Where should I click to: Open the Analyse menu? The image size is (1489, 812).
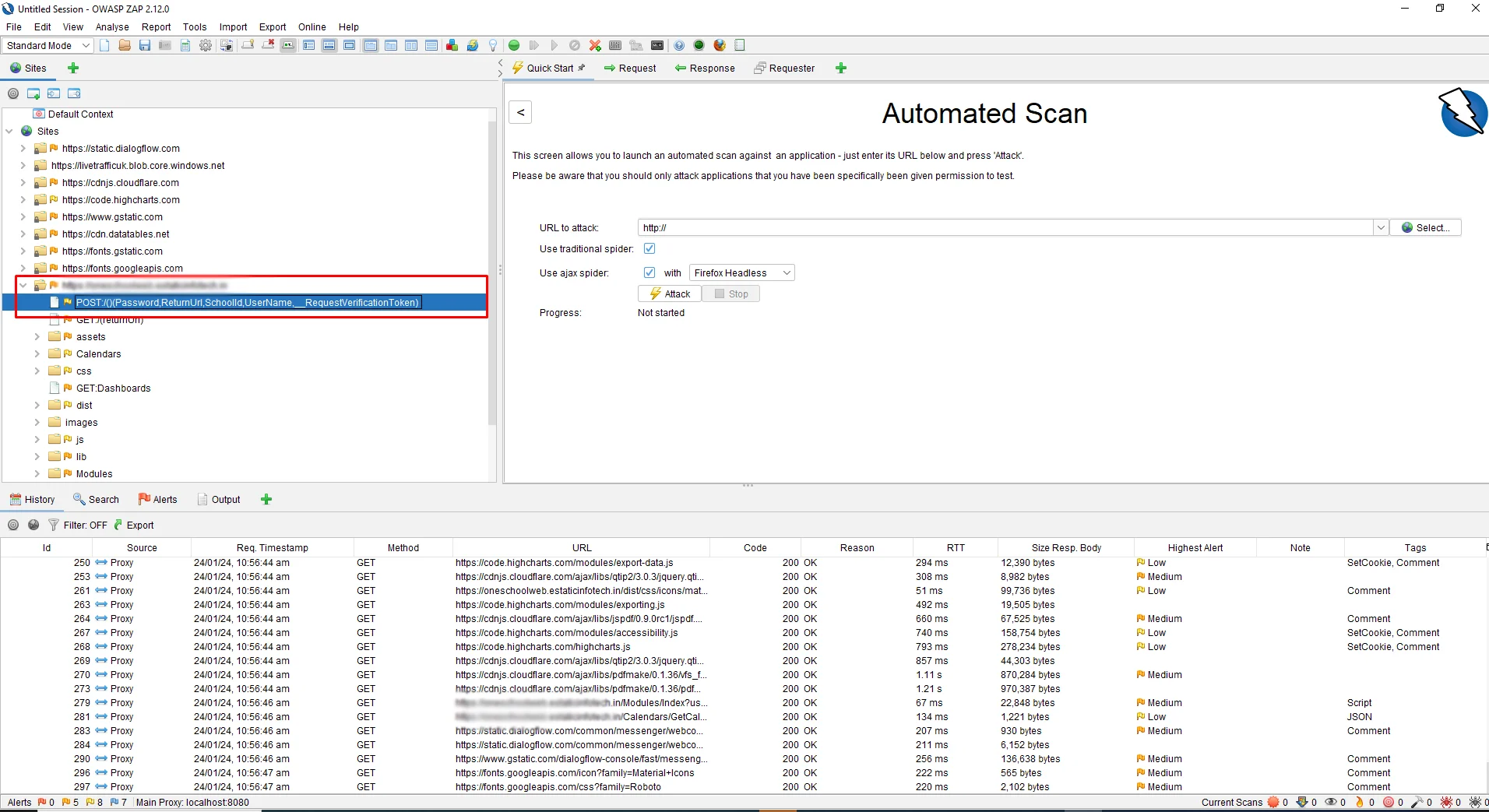coord(112,26)
